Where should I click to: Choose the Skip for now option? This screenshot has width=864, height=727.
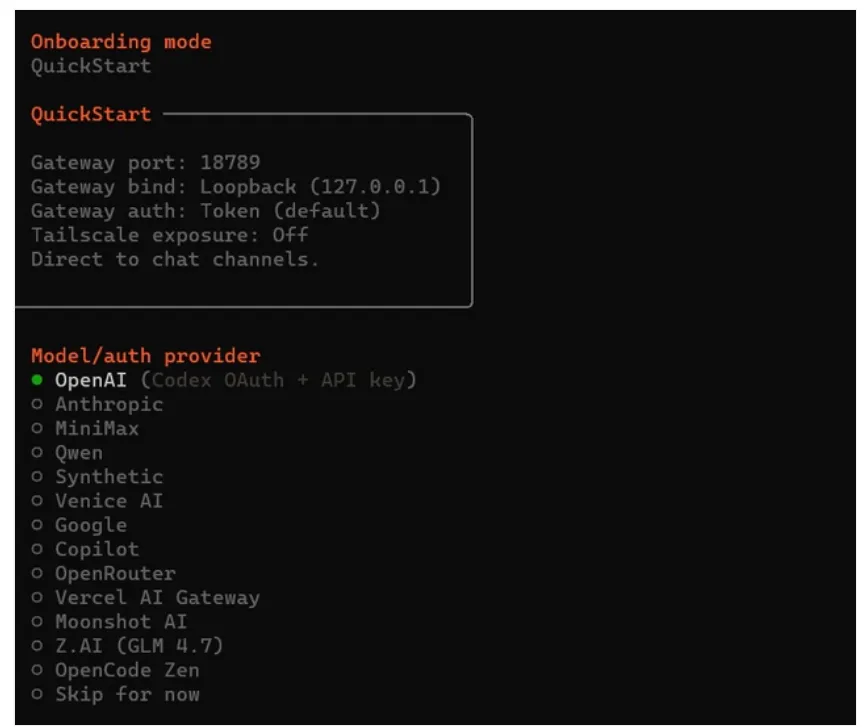[x=126, y=694]
